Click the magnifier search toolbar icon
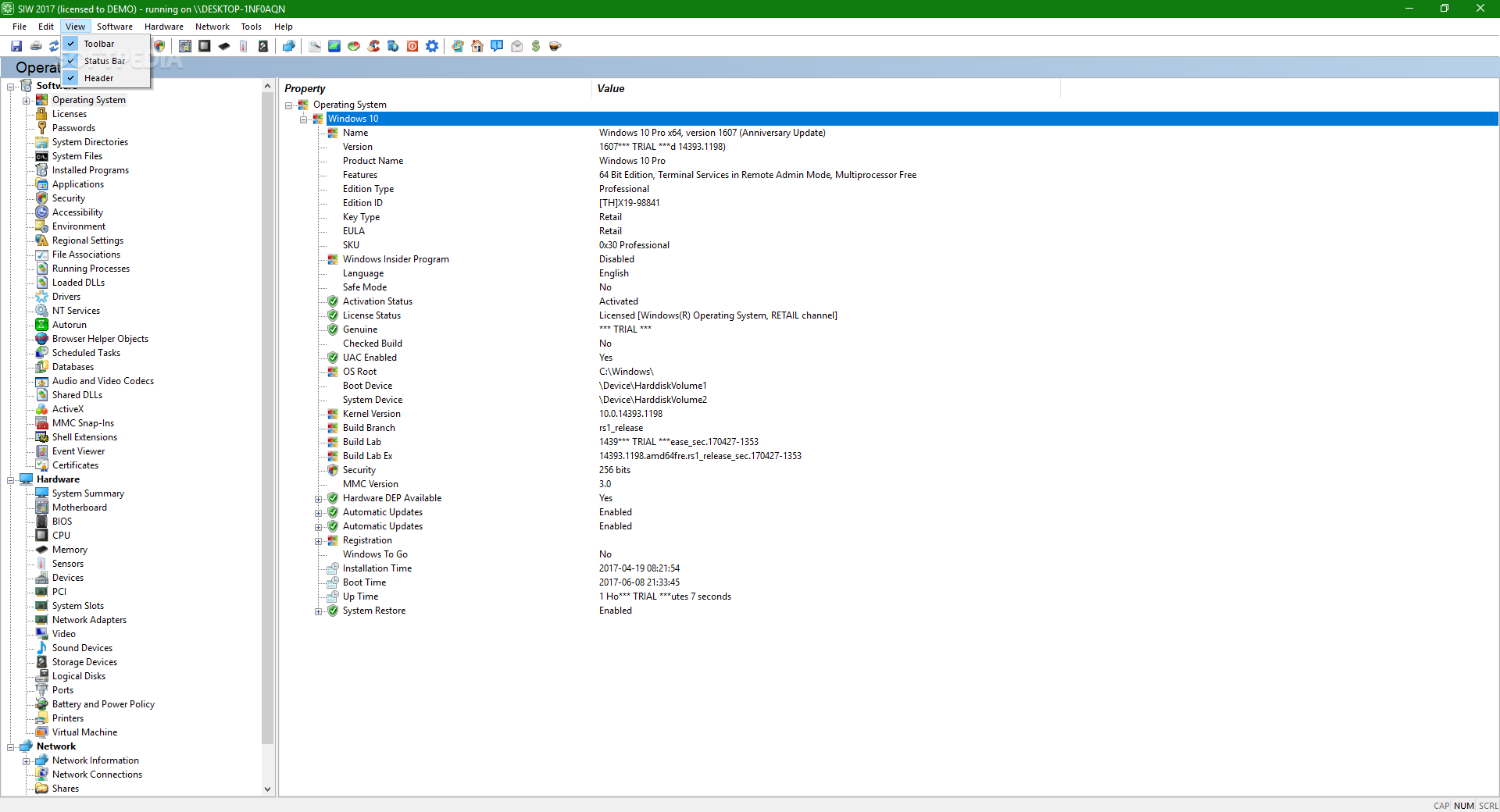 pyautogui.click(x=315, y=46)
